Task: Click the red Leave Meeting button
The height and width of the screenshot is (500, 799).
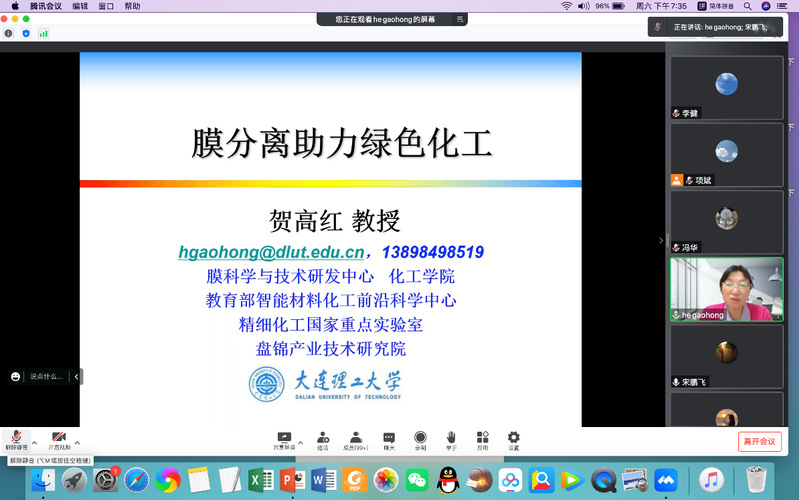Action: coord(759,441)
